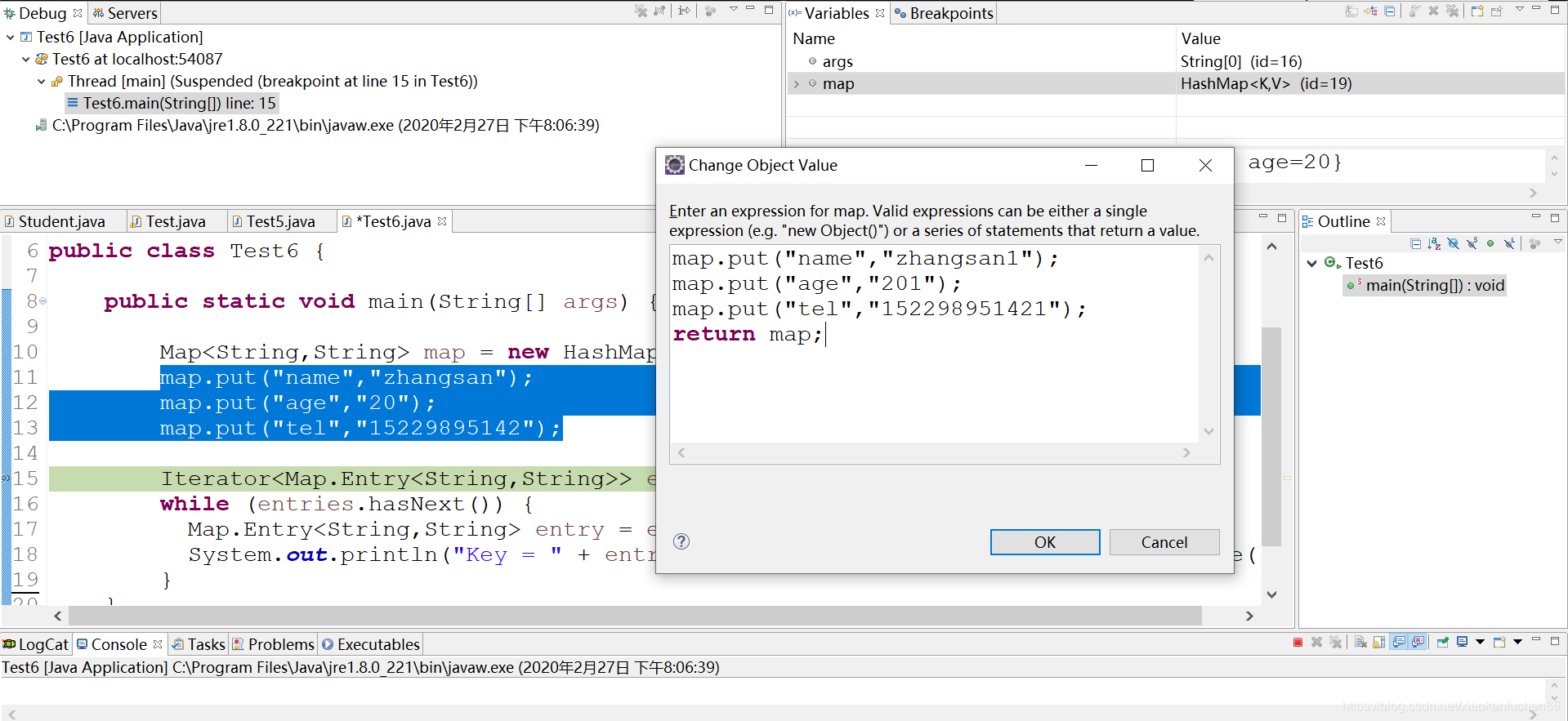Viewport: 1568px width, 721px height.
Task: Close the Test6.java editor tab
Action: pyautogui.click(x=442, y=221)
